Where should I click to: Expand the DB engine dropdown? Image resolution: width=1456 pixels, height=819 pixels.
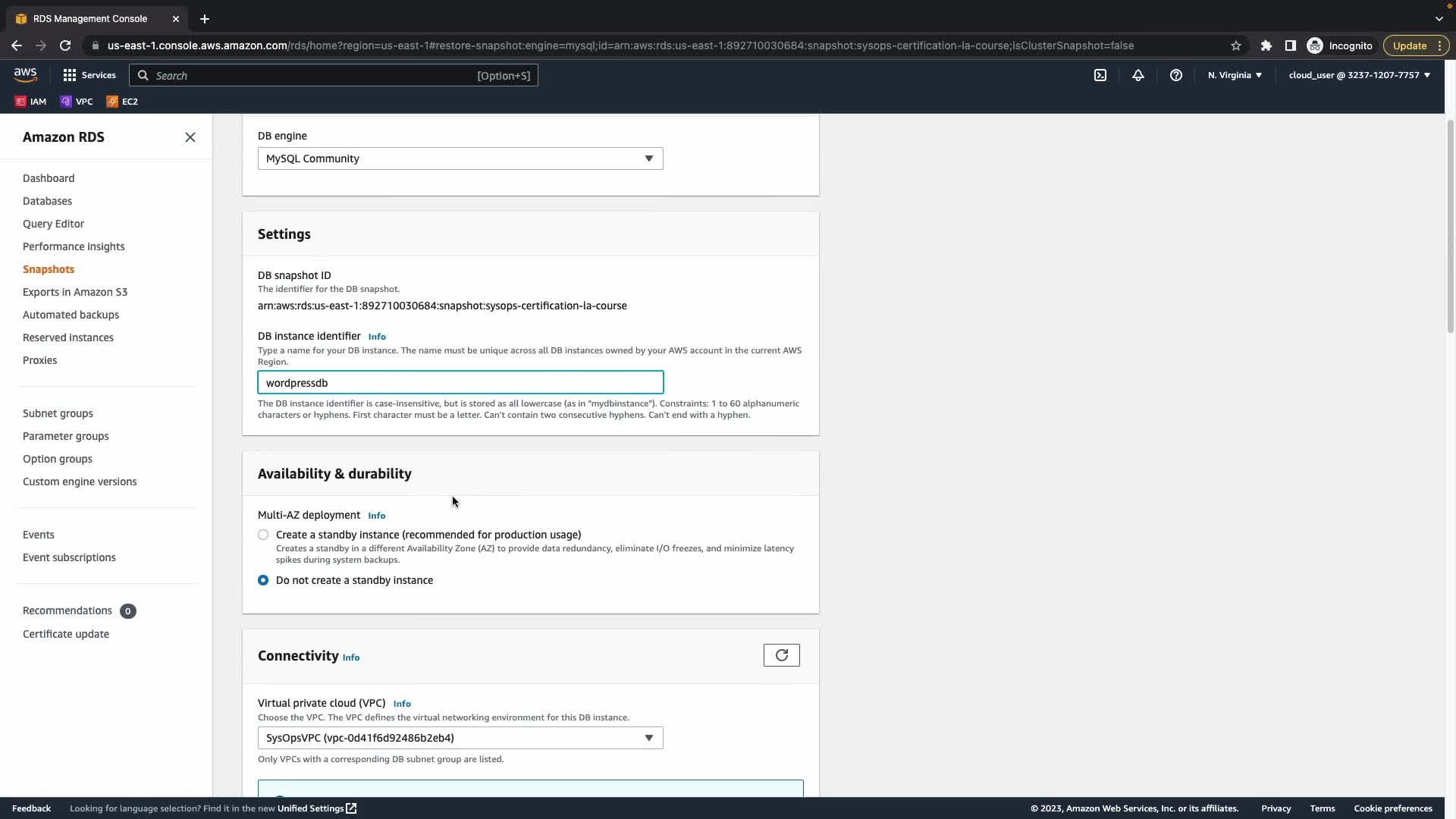[460, 158]
